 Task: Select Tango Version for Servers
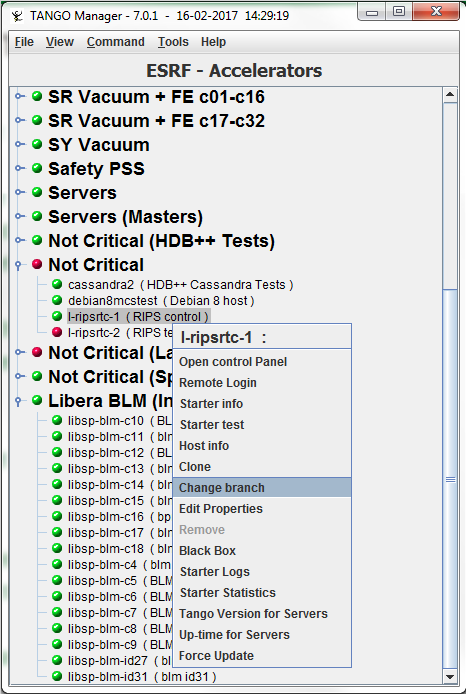pyautogui.click(x=262, y=614)
